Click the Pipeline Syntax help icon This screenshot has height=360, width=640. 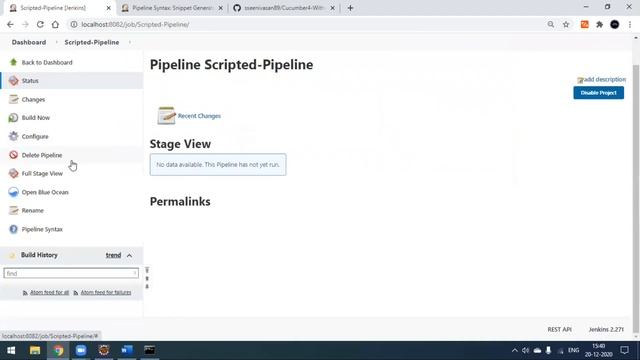click(x=13, y=229)
